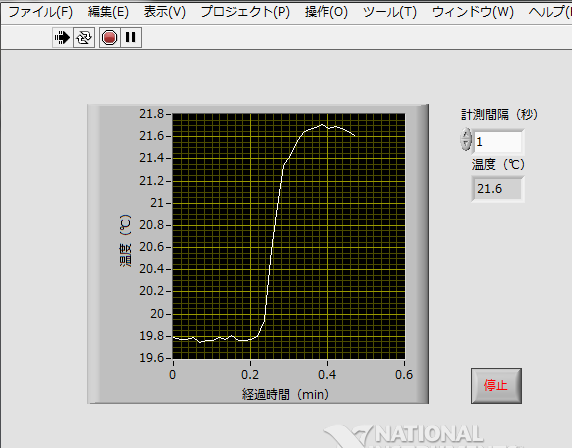Open the プロジェクト(P) menu

[245, 12]
